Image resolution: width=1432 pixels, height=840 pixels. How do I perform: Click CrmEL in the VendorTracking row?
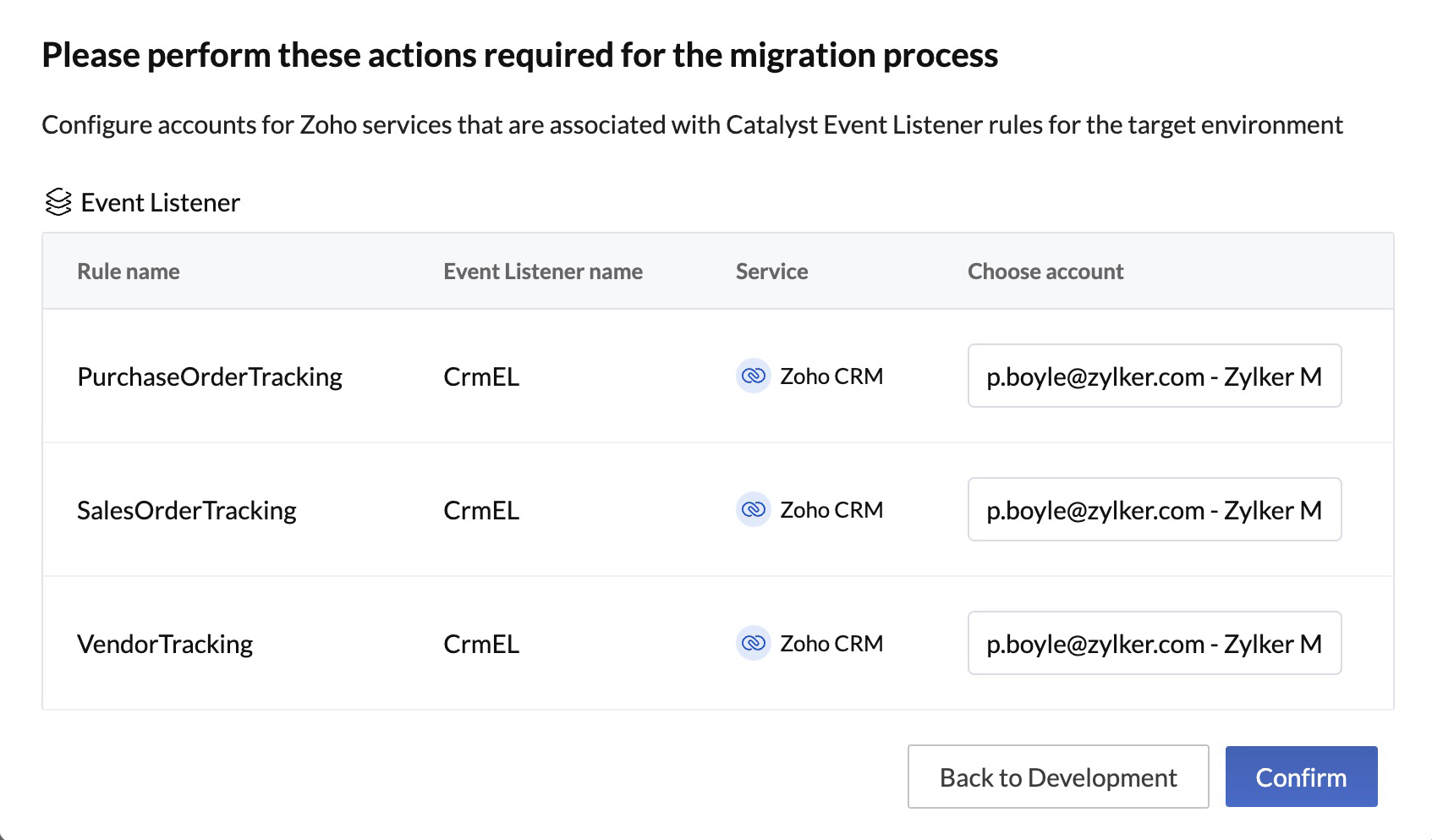481,644
